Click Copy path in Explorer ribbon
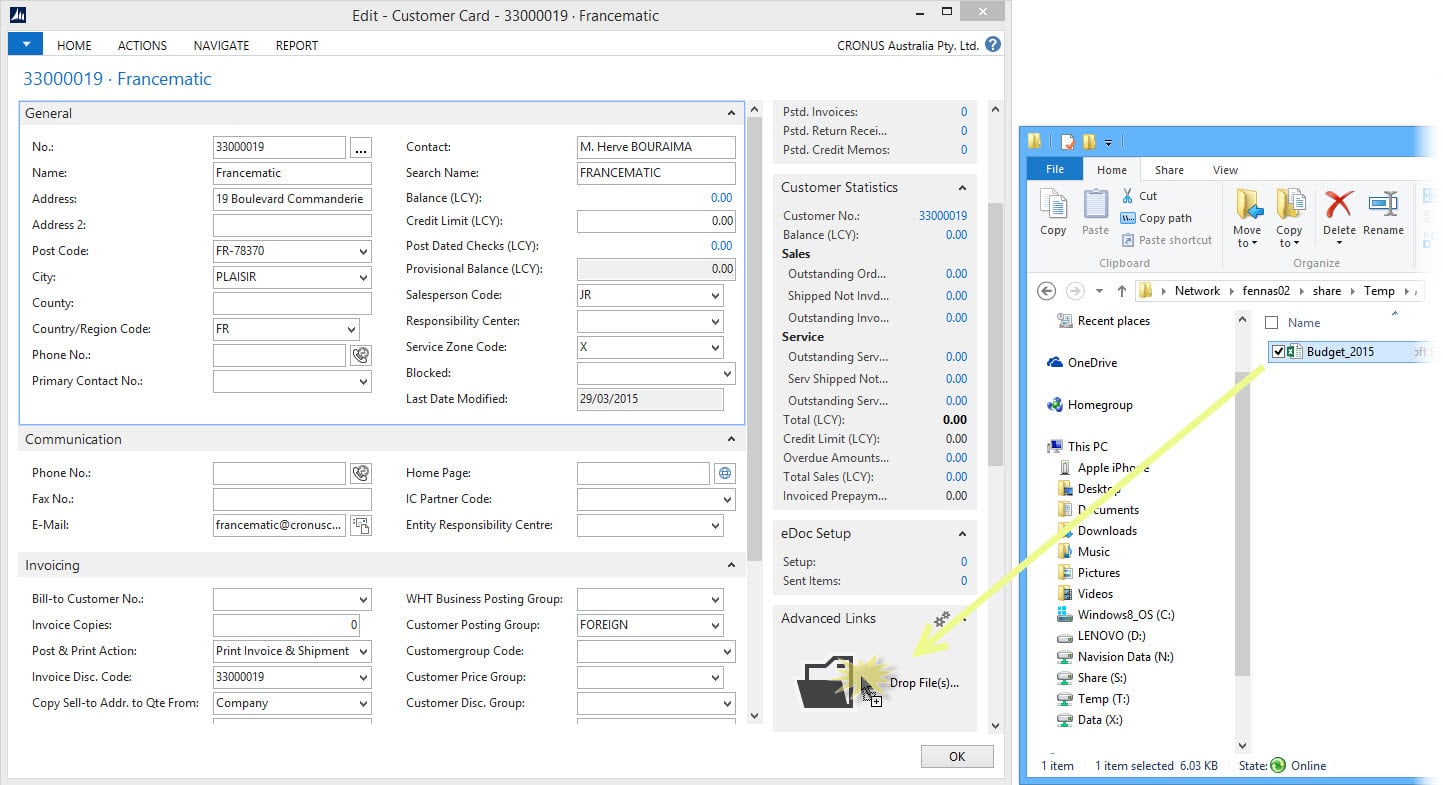This screenshot has width=1443, height=785. coord(1156,218)
